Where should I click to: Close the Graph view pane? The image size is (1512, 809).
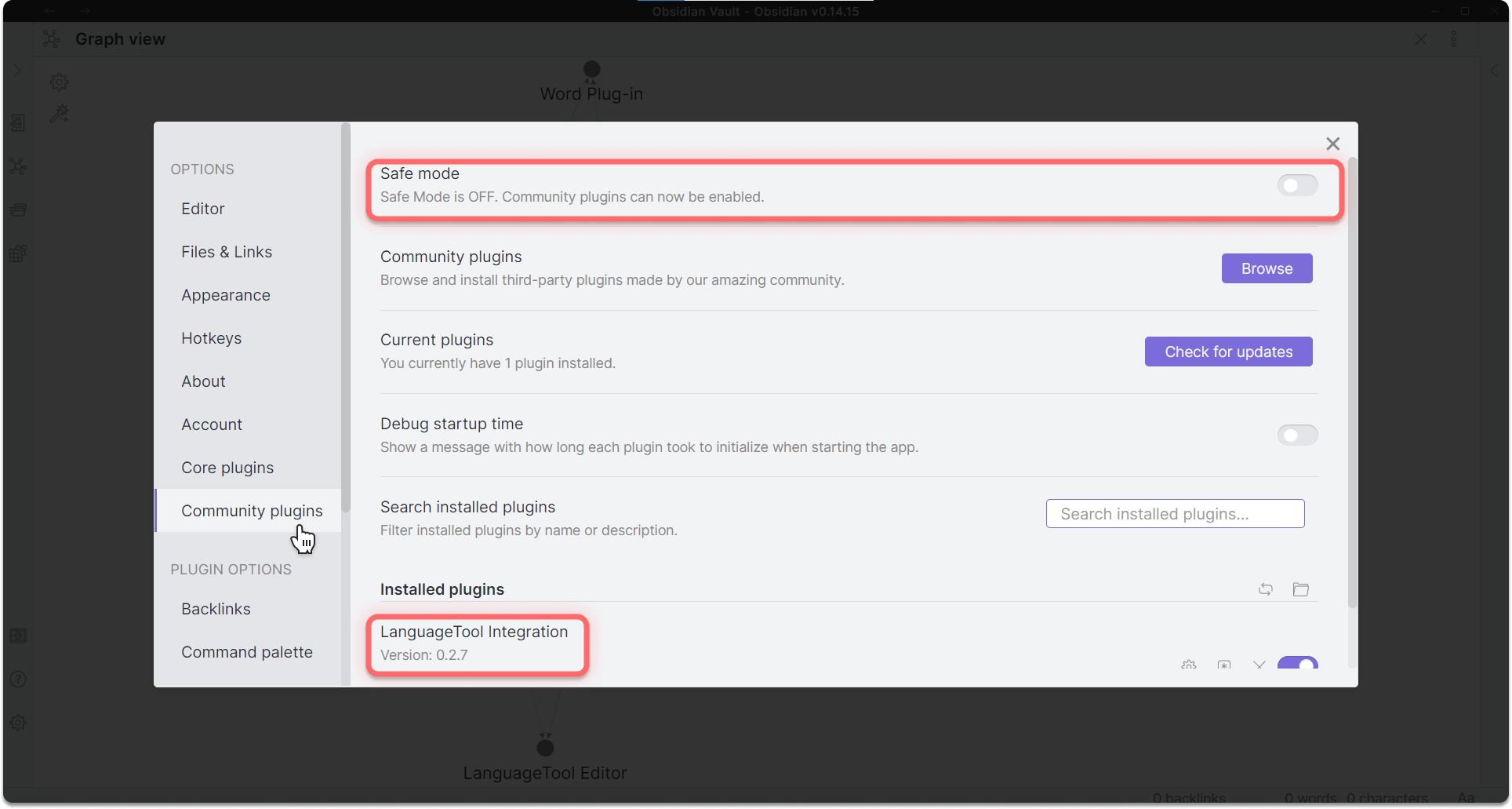1421,39
